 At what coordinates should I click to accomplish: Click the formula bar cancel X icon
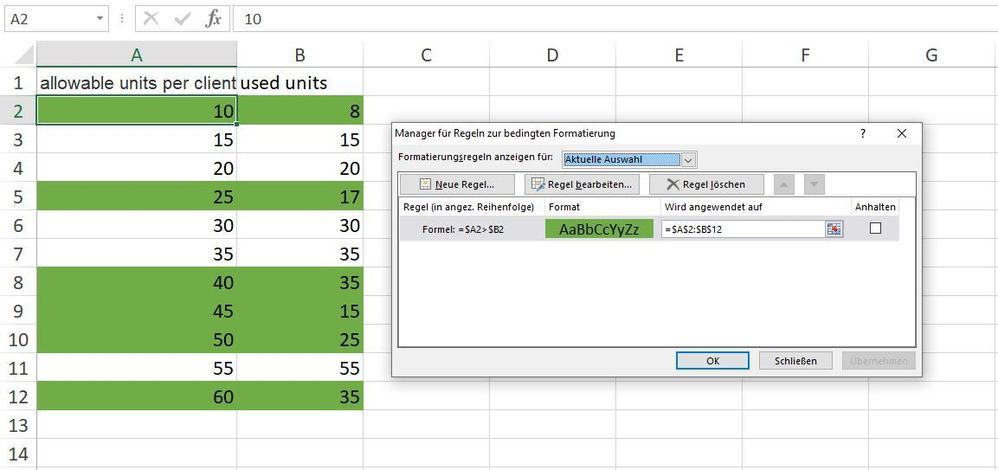point(151,18)
